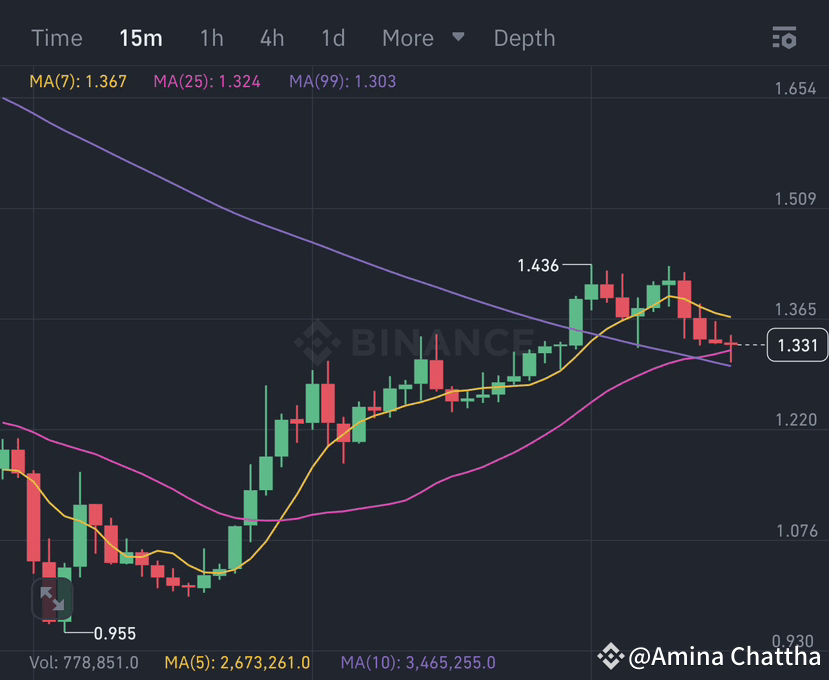Toggle the volume MA(10) overlay
Screen dimensions: 829x680
click(417, 662)
